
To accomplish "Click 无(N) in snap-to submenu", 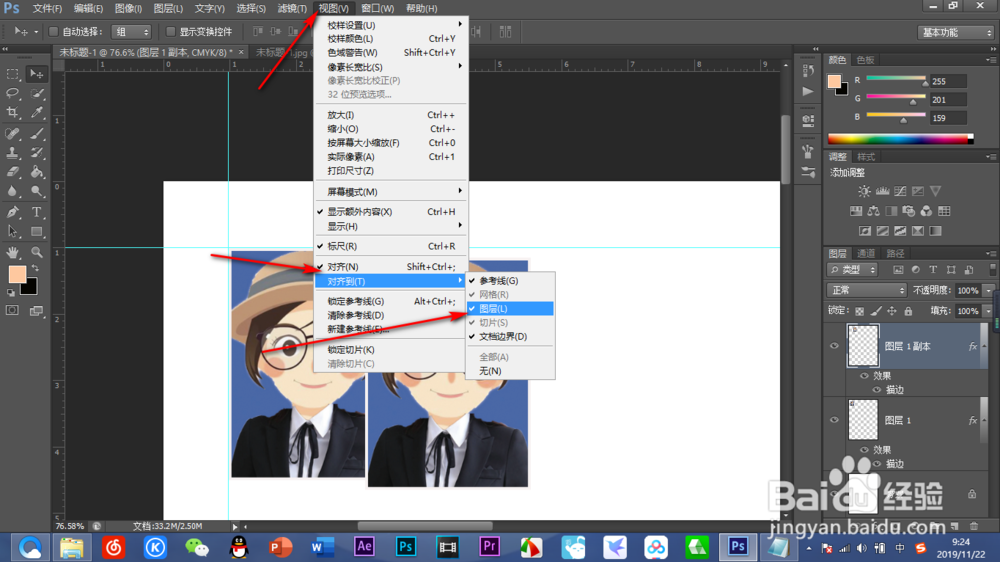I will tap(510, 371).
